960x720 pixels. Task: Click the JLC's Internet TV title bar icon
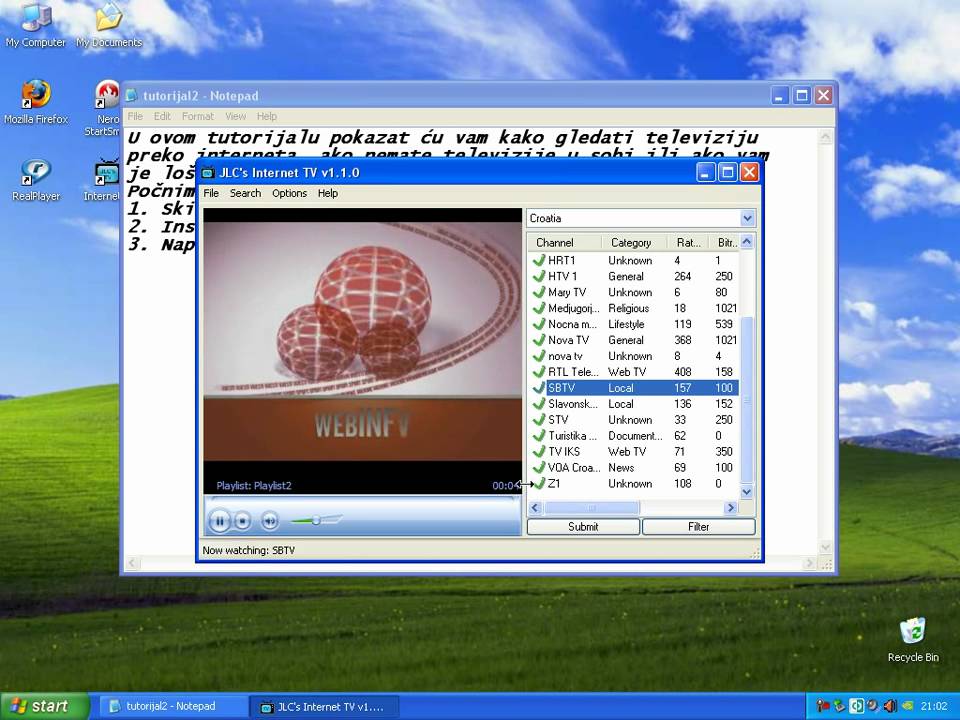(x=208, y=173)
